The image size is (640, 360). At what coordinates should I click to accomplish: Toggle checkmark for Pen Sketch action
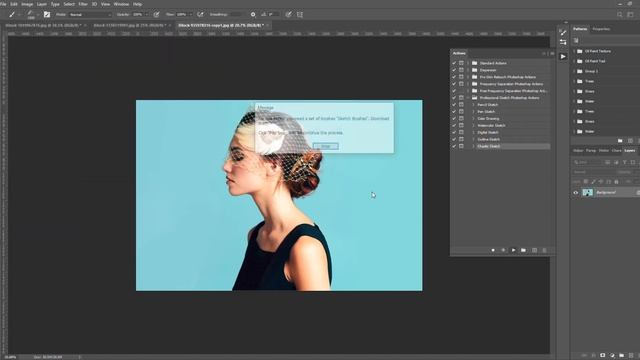[x=454, y=111]
